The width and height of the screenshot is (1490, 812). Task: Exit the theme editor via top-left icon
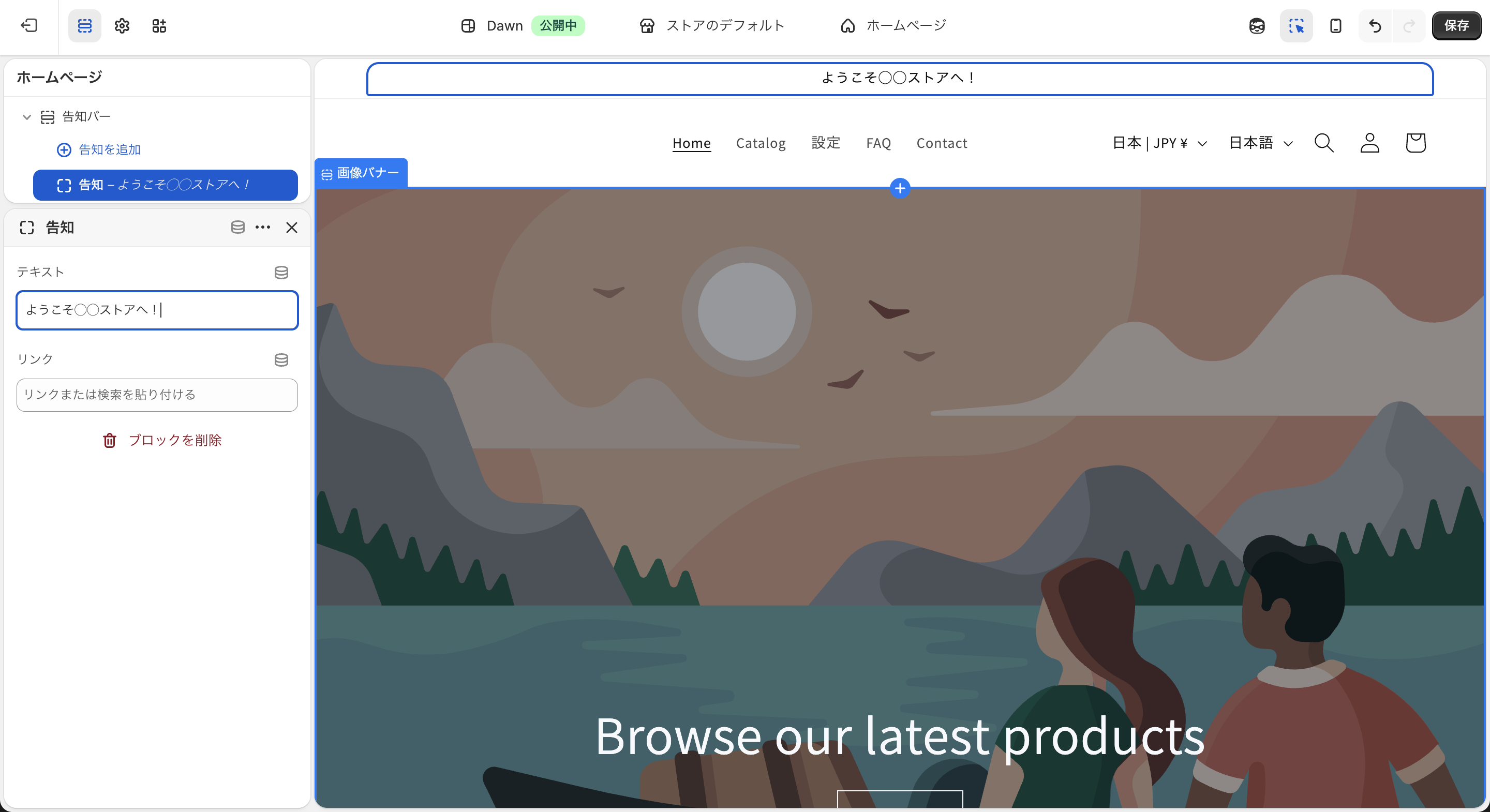point(29,25)
